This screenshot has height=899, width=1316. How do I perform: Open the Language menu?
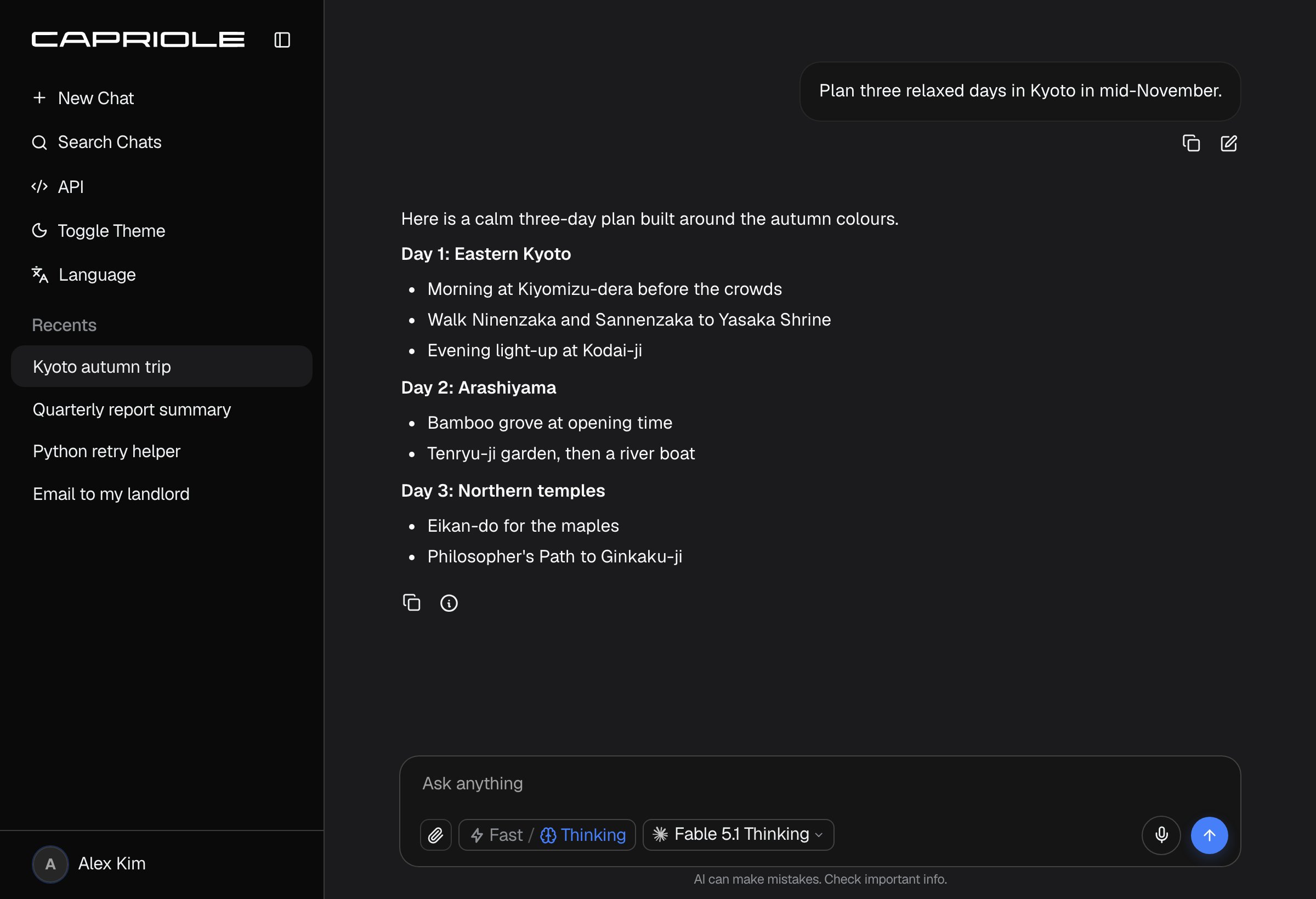click(x=84, y=275)
